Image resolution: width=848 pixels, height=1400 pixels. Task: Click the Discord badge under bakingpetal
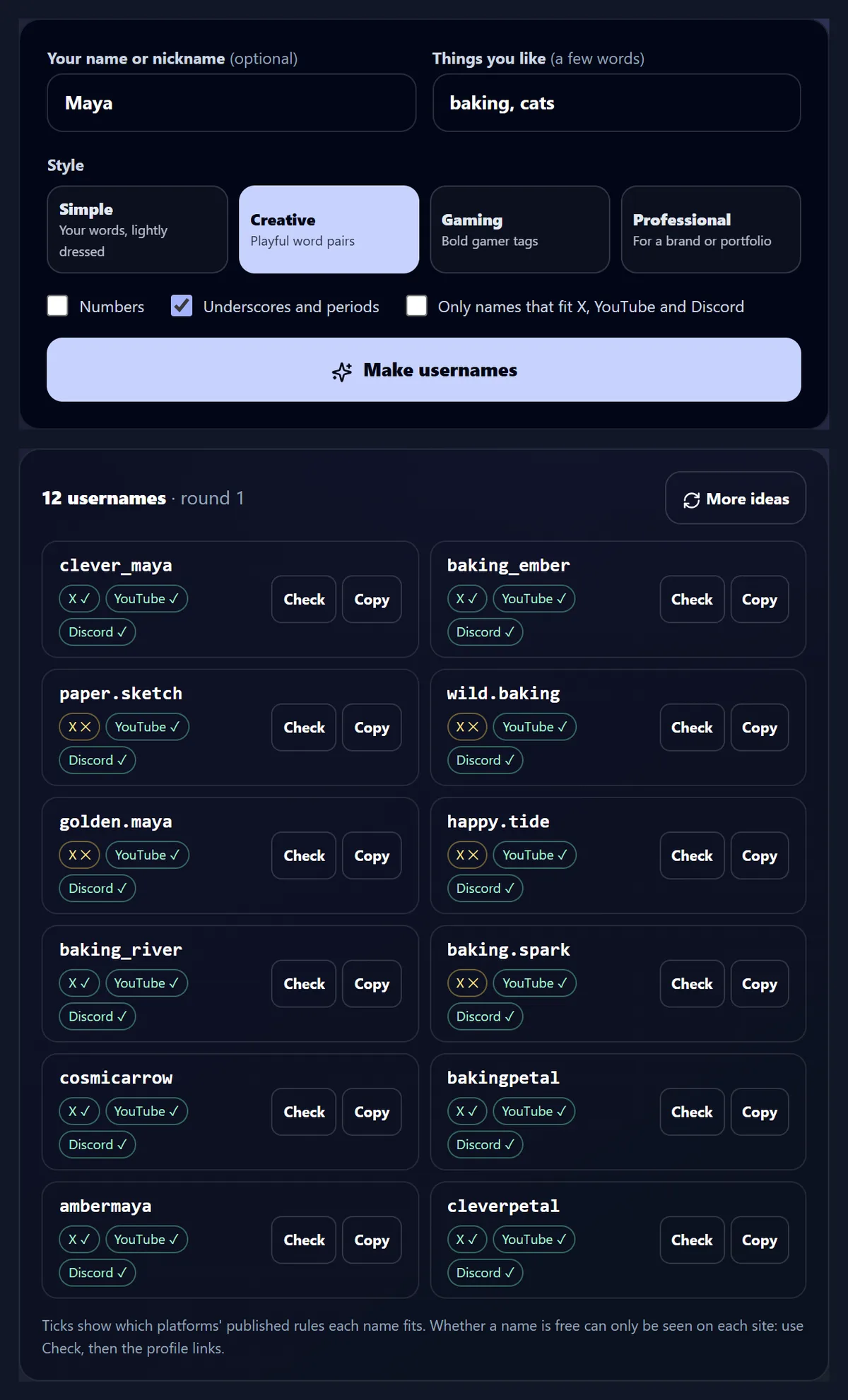[485, 1144]
